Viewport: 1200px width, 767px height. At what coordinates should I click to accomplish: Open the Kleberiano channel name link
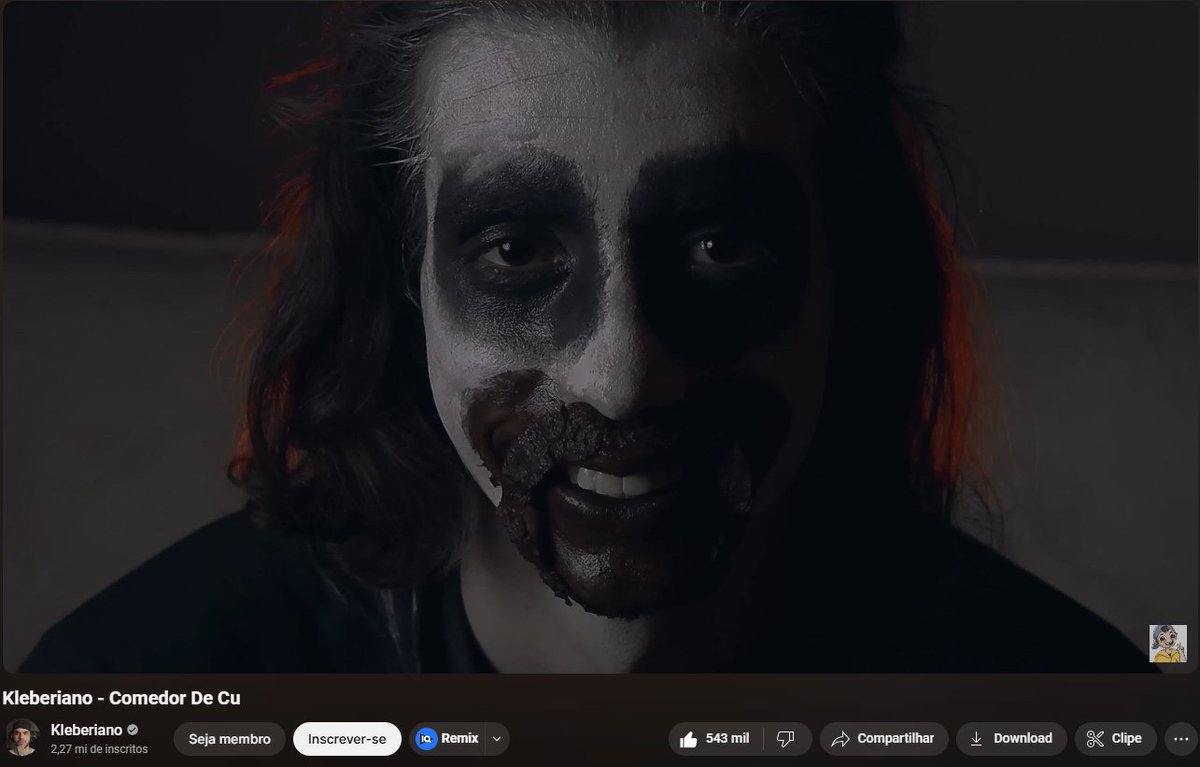[x=86, y=730]
